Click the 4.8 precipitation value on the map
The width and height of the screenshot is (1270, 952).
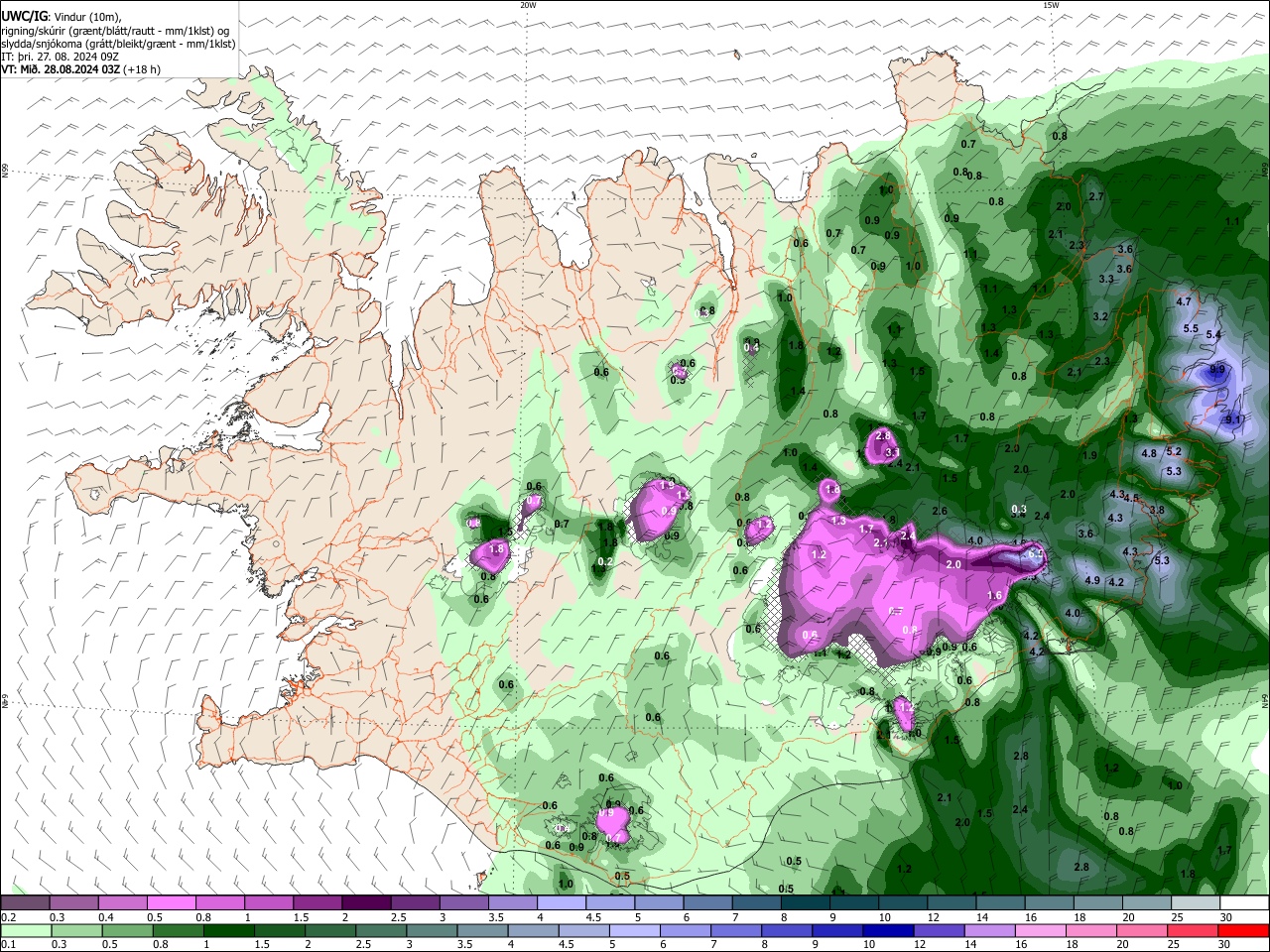point(1150,453)
